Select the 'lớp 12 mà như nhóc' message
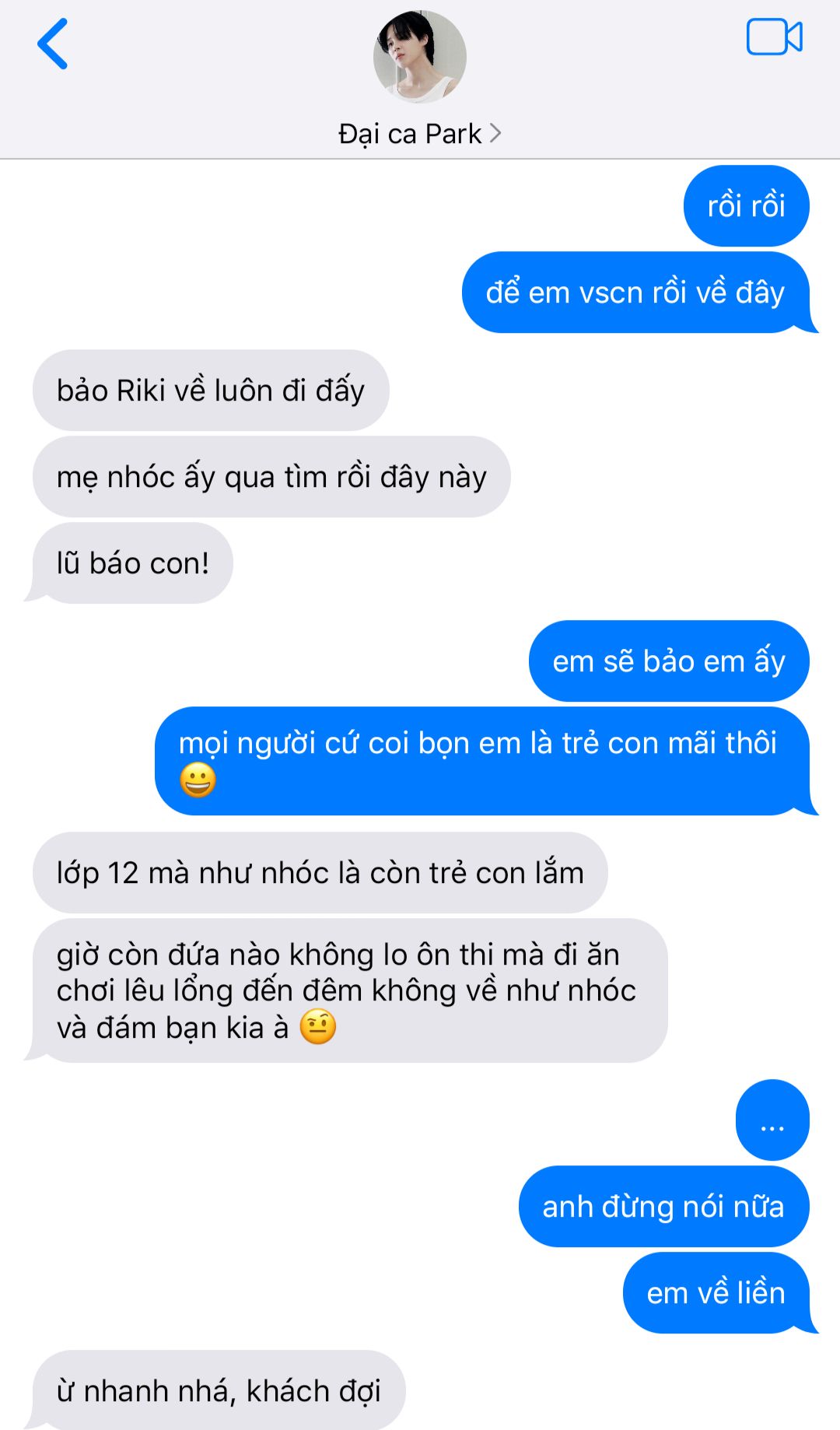Viewport: 840px width, 1430px height. pos(320,873)
